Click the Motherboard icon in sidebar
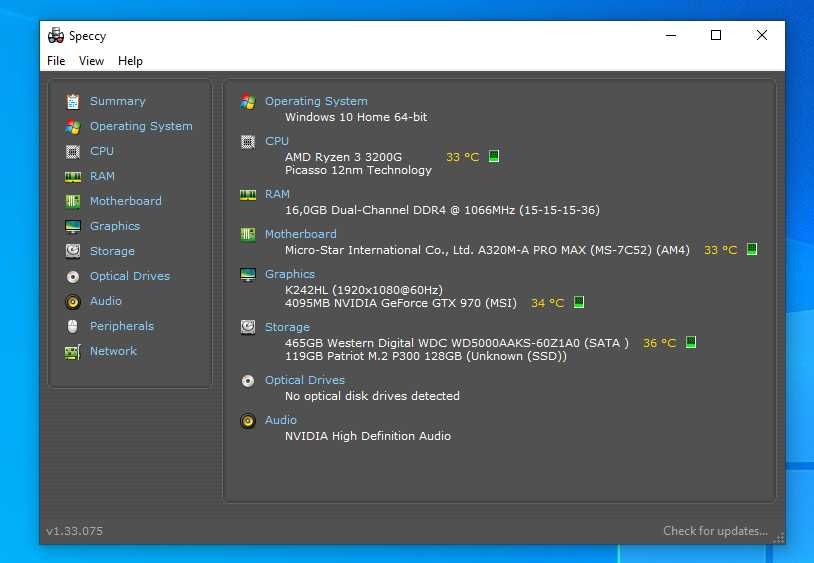Image resolution: width=814 pixels, height=563 pixels. point(73,201)
